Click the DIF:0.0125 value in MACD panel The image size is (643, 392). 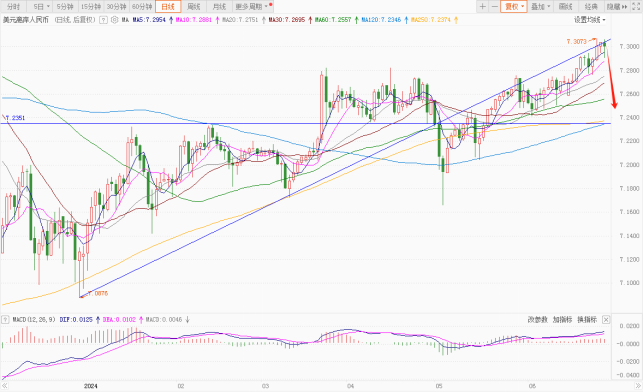point(76,319)
